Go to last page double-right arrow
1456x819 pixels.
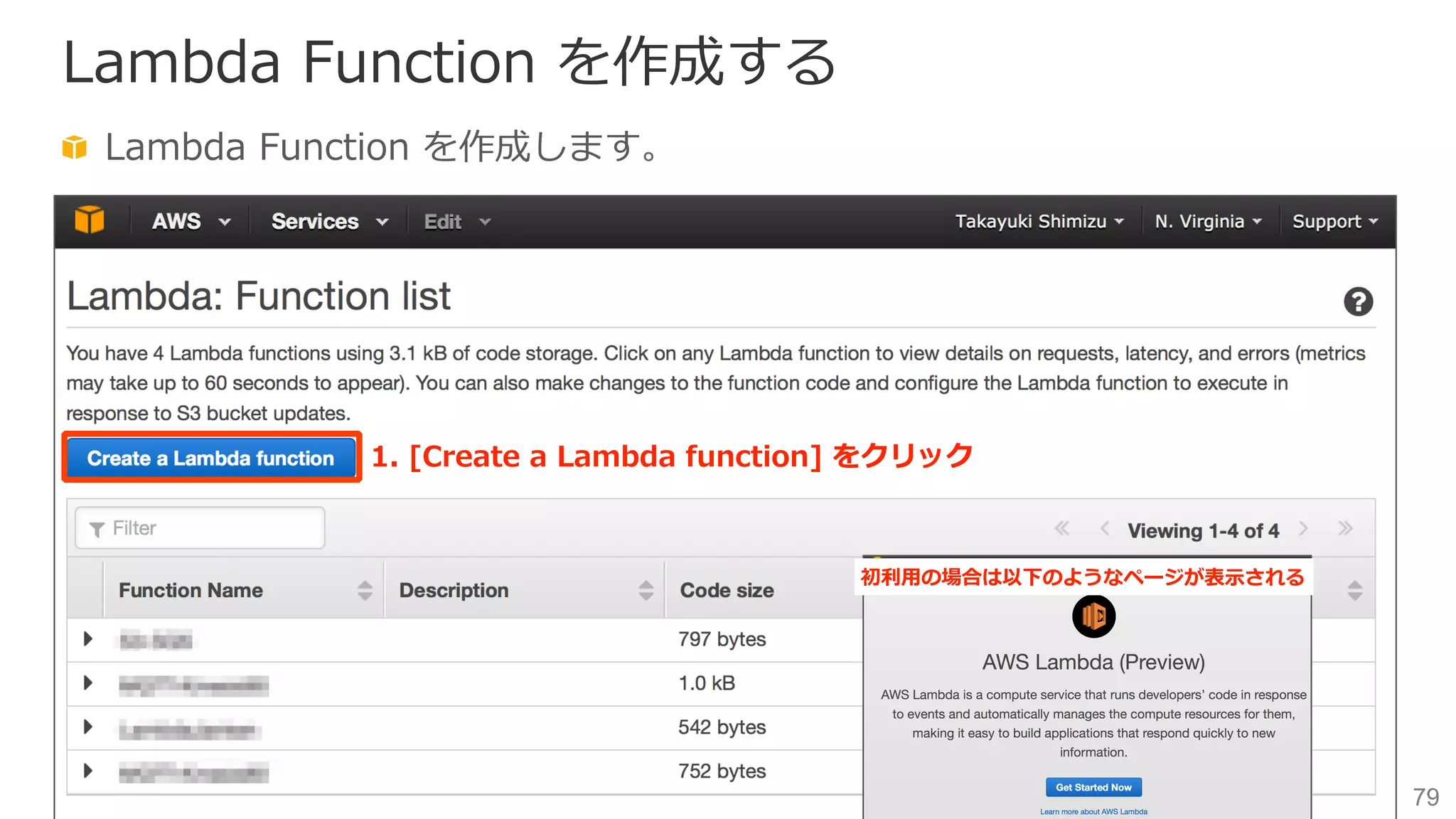1345,528
